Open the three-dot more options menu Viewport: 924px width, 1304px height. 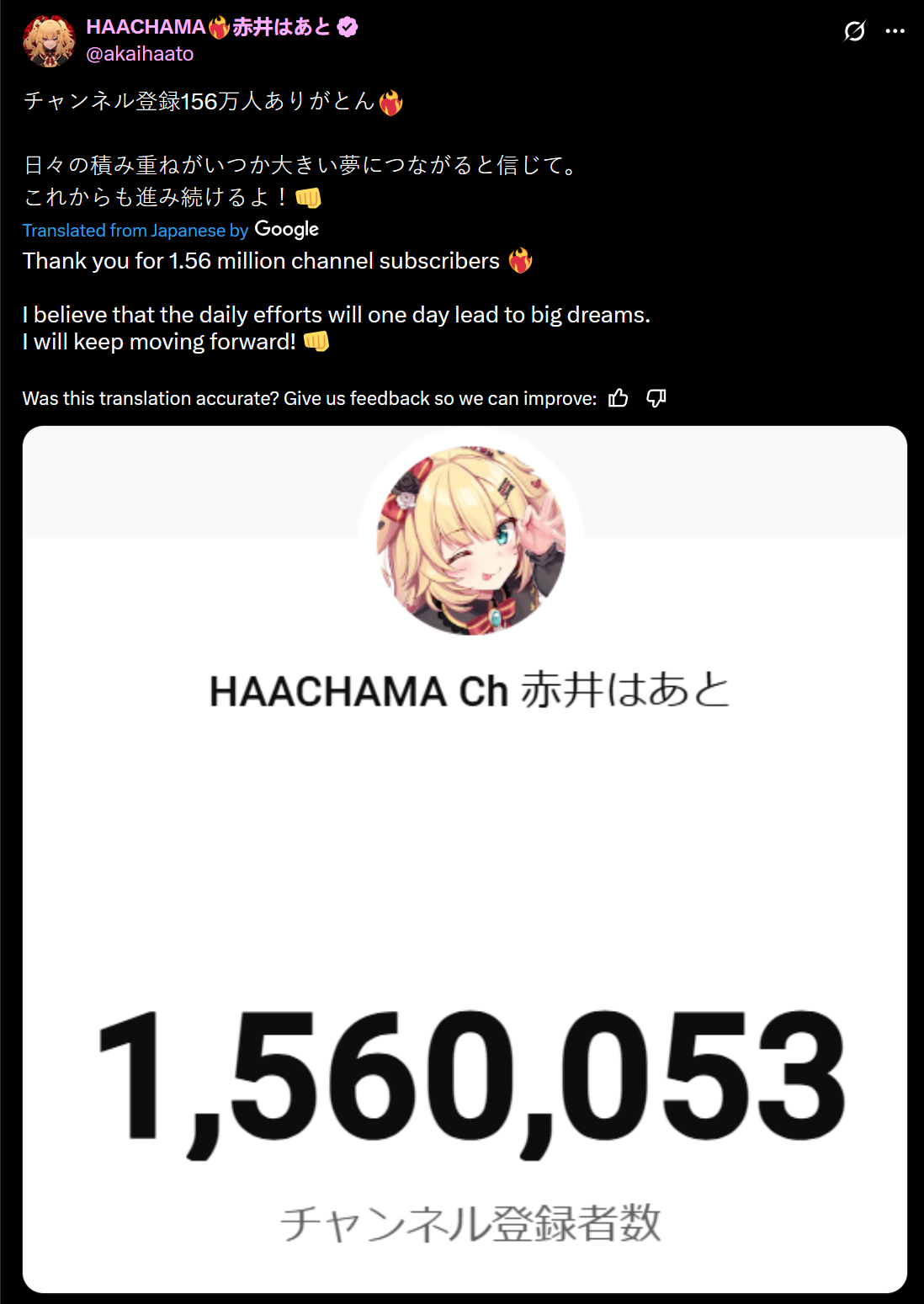point(895,31)
